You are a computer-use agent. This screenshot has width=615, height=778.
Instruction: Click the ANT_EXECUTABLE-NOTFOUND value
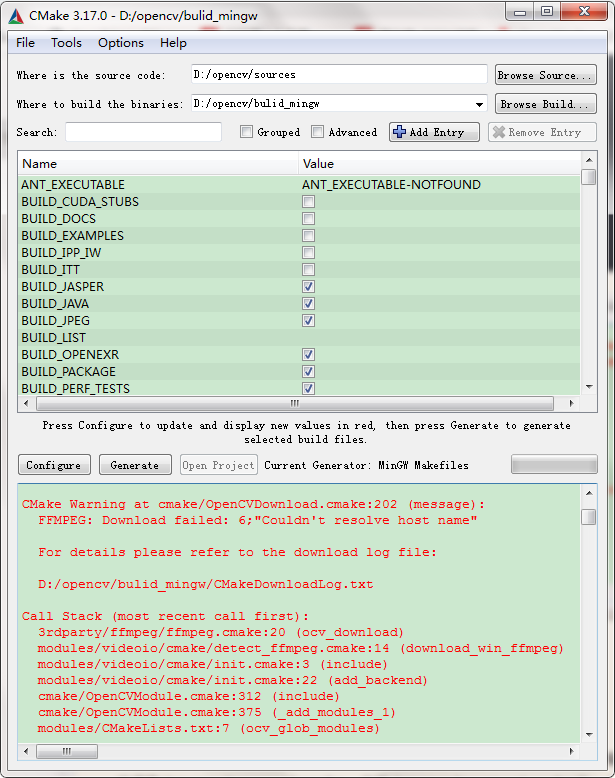391,185
